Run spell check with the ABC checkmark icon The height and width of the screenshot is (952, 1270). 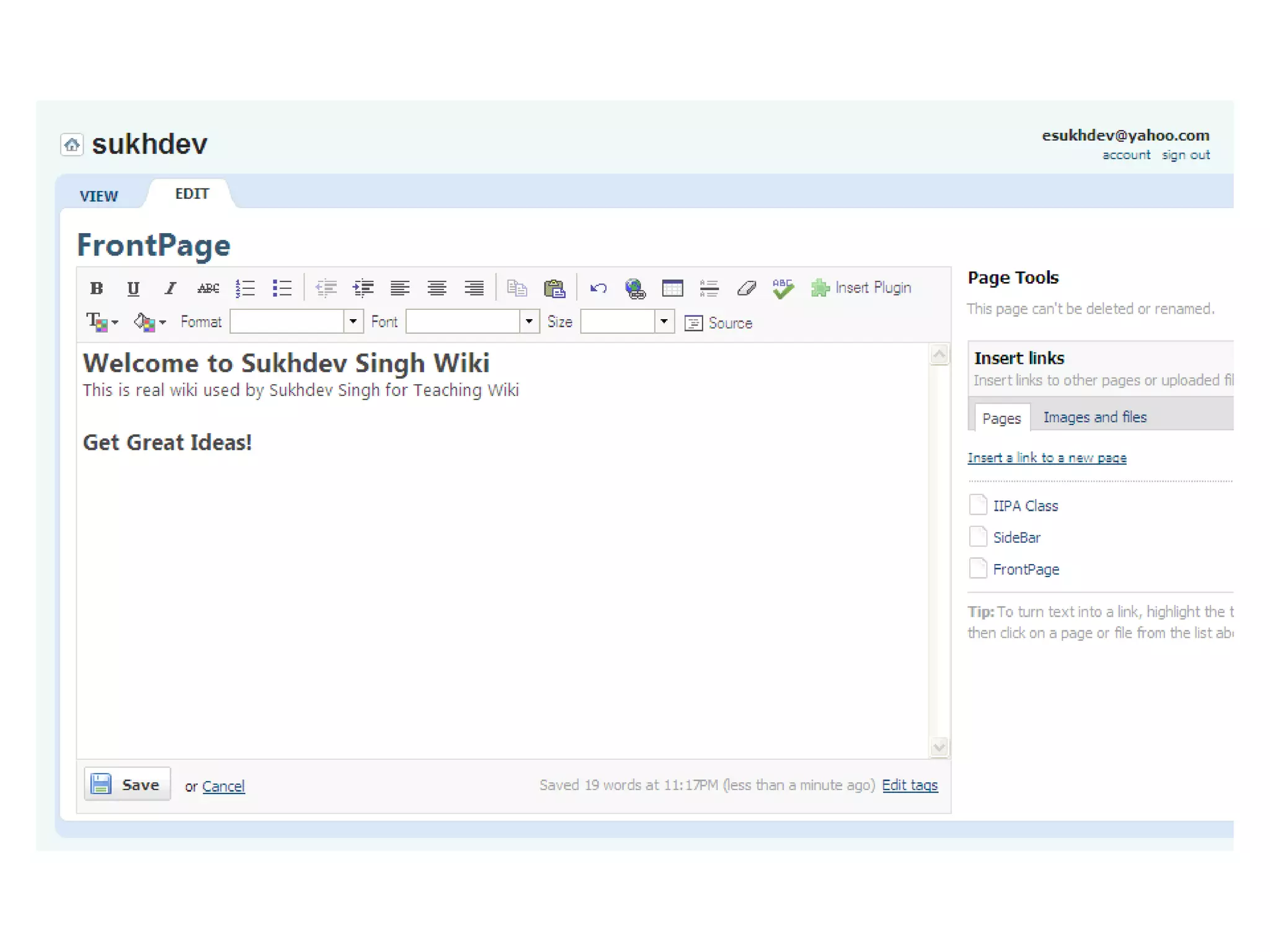click(783, 288)
